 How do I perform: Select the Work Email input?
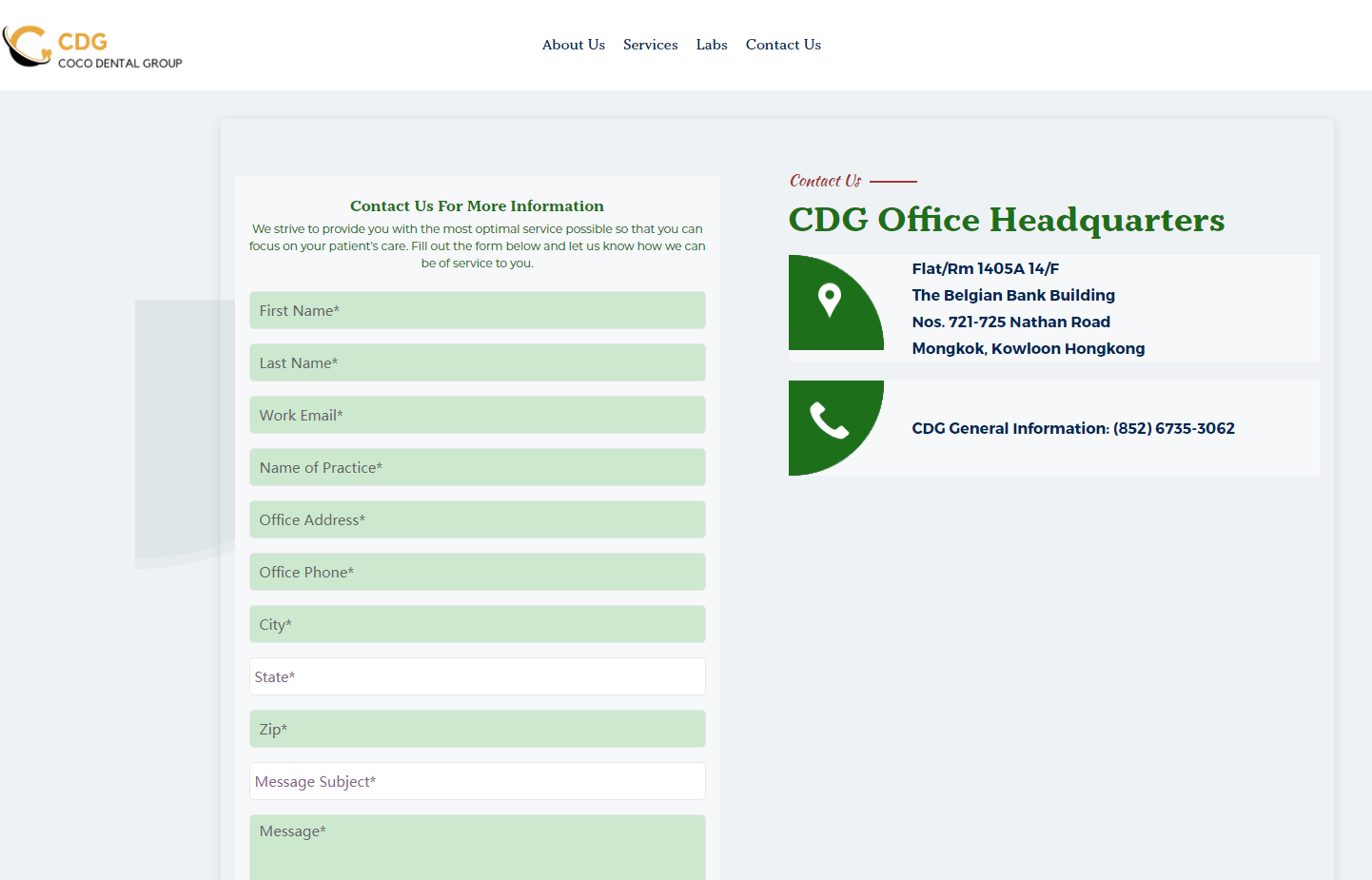click(478, 415)
